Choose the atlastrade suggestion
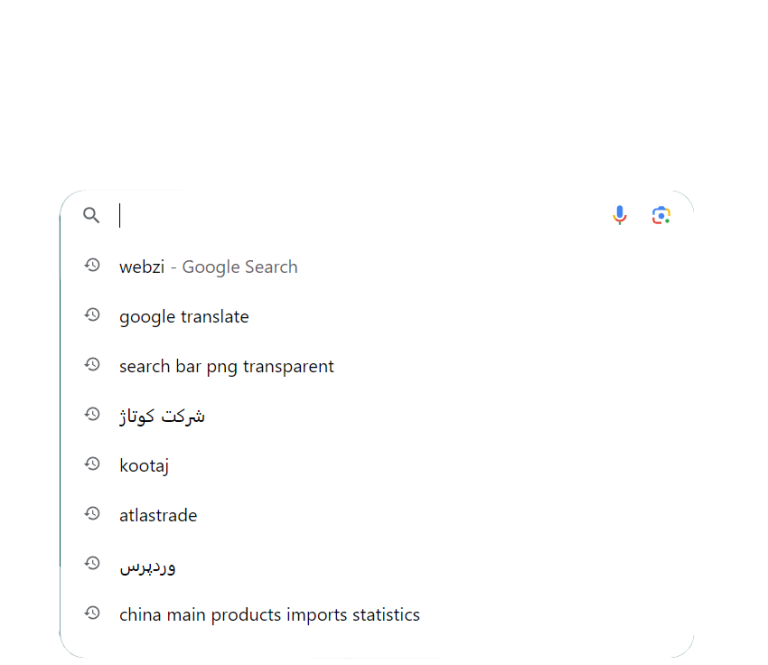This screenshot has width=768, height=665. 158,516
